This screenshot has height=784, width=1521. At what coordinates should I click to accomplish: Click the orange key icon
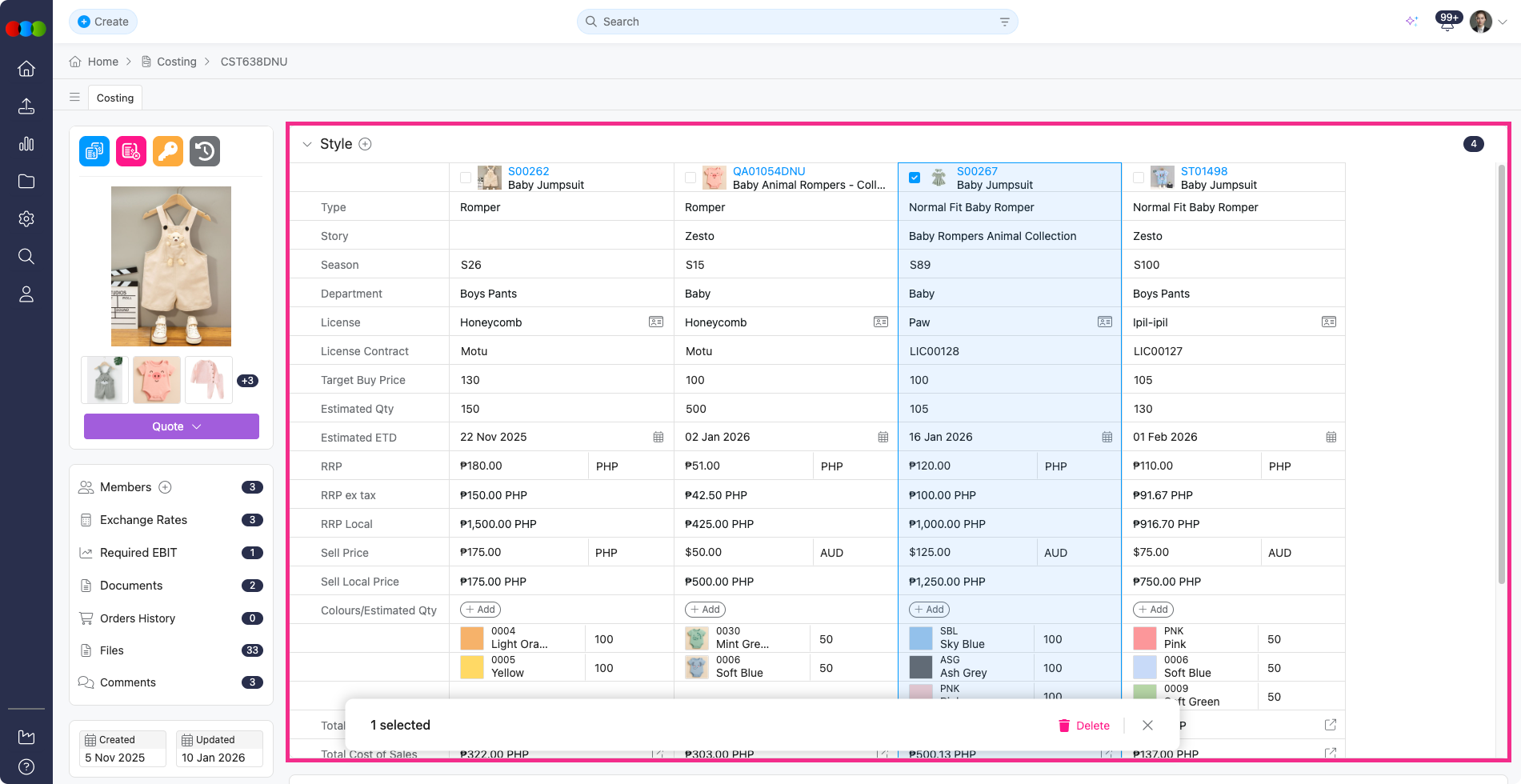(168, 151)
